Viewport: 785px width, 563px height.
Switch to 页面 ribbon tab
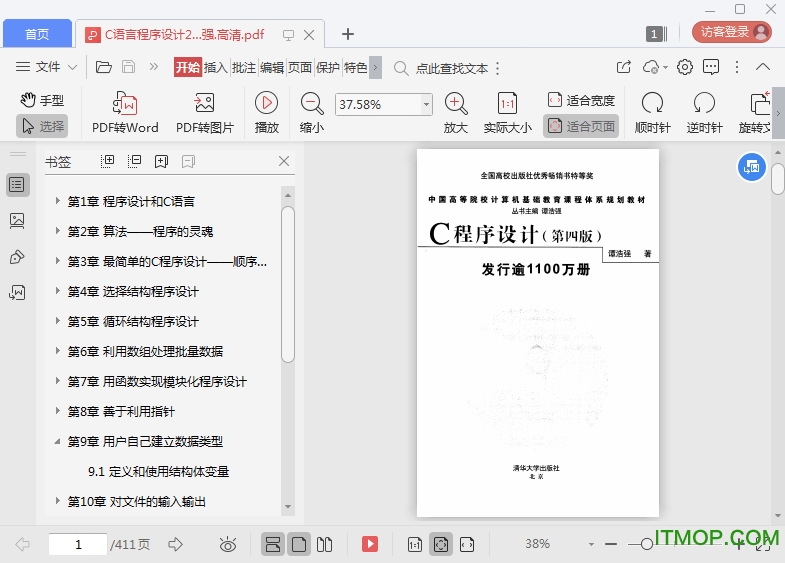pyautogui.click(x=300, y=67)
